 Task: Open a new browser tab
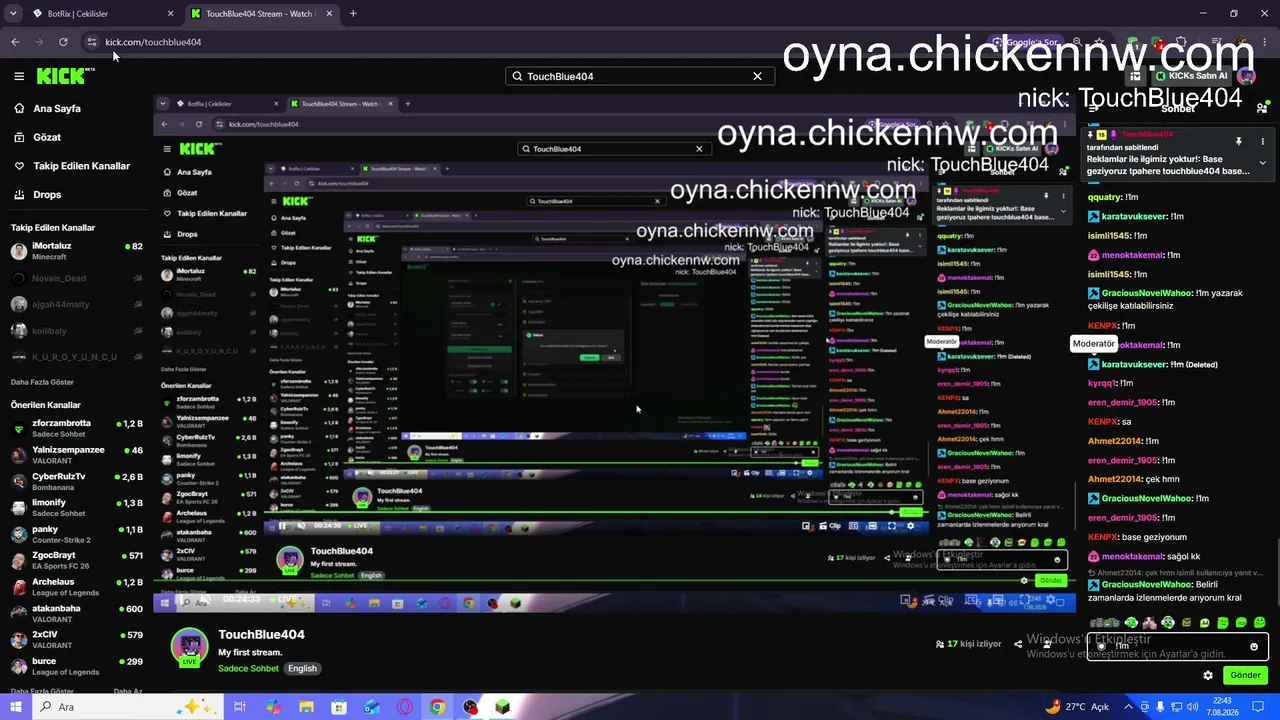pyautogui.click(x=353, y=14)
